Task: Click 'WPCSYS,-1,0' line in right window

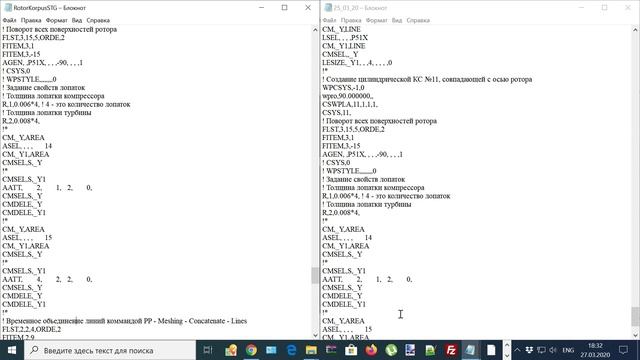Action: 343,87
